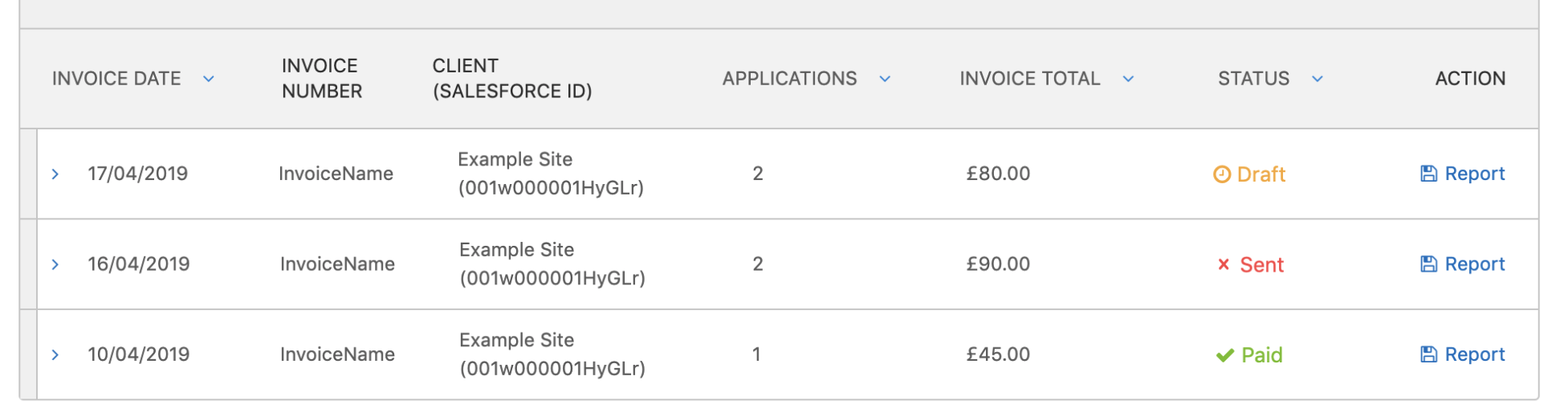Screen dimensions: 1568x409
Task: Click the Paid status label
Action: [x=1262, y=355]
